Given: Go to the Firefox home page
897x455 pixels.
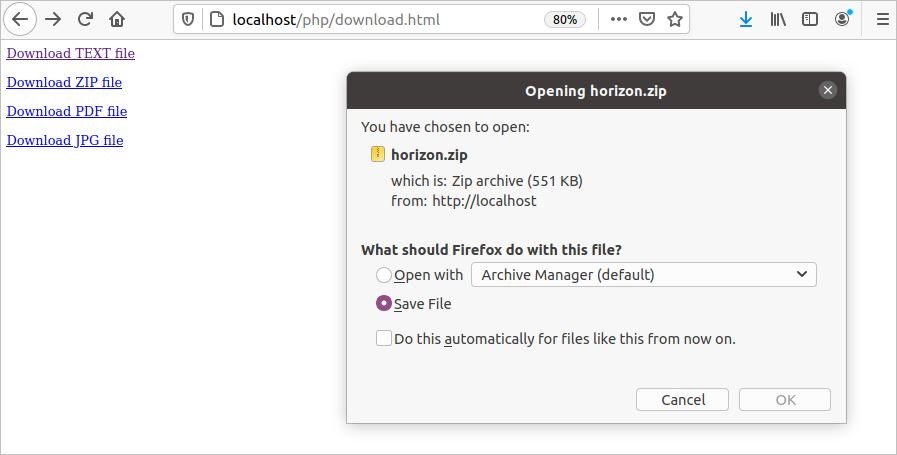Looking at the screenshot, I should pos(117,19).
